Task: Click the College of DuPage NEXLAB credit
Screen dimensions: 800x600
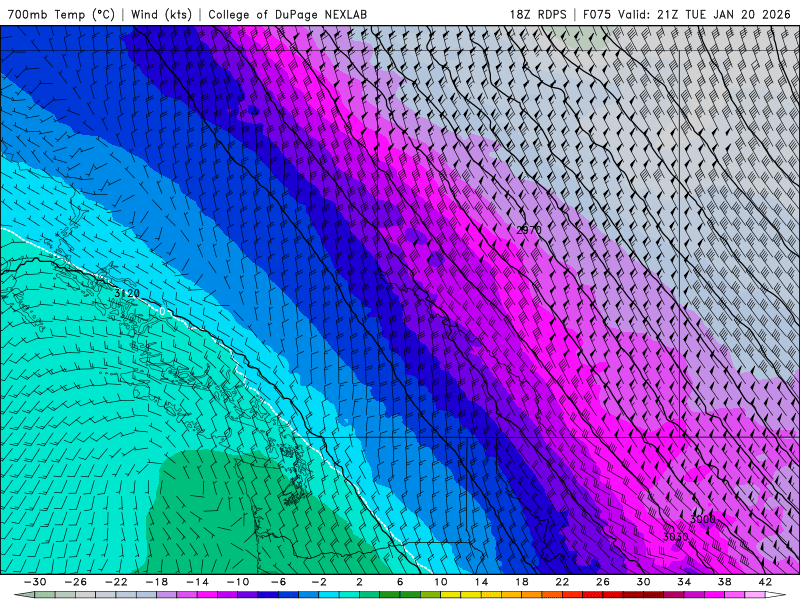Action: pos(287,14)
